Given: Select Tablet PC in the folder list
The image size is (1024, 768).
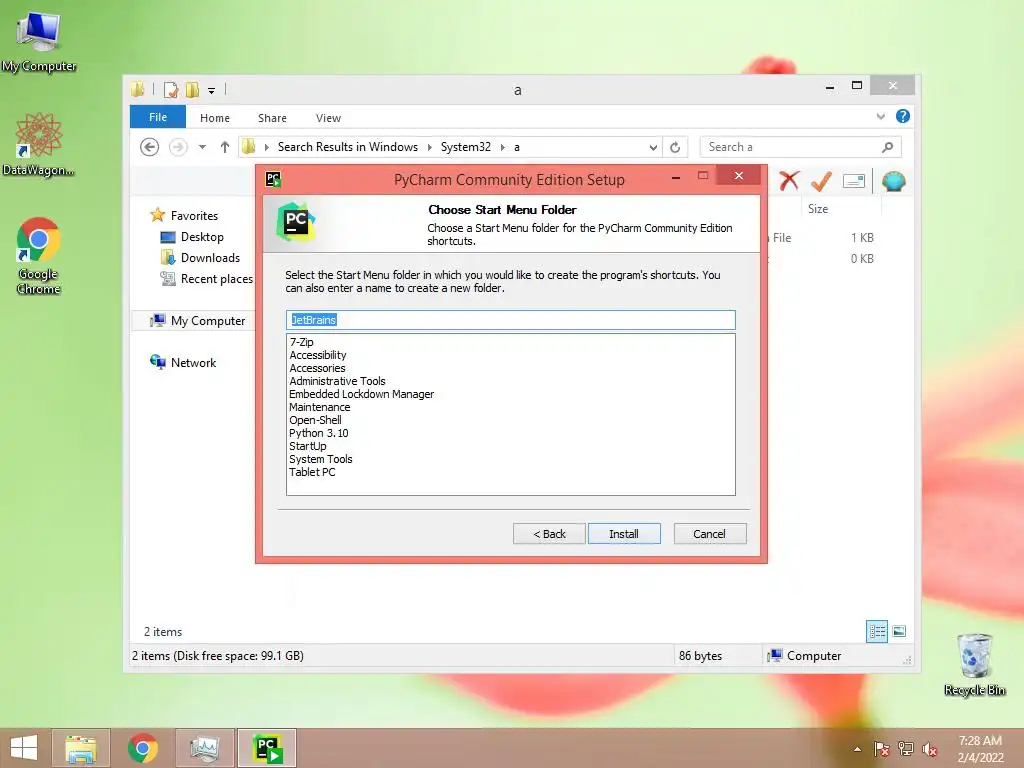Looking at the screenshot, I should point(312,472).
